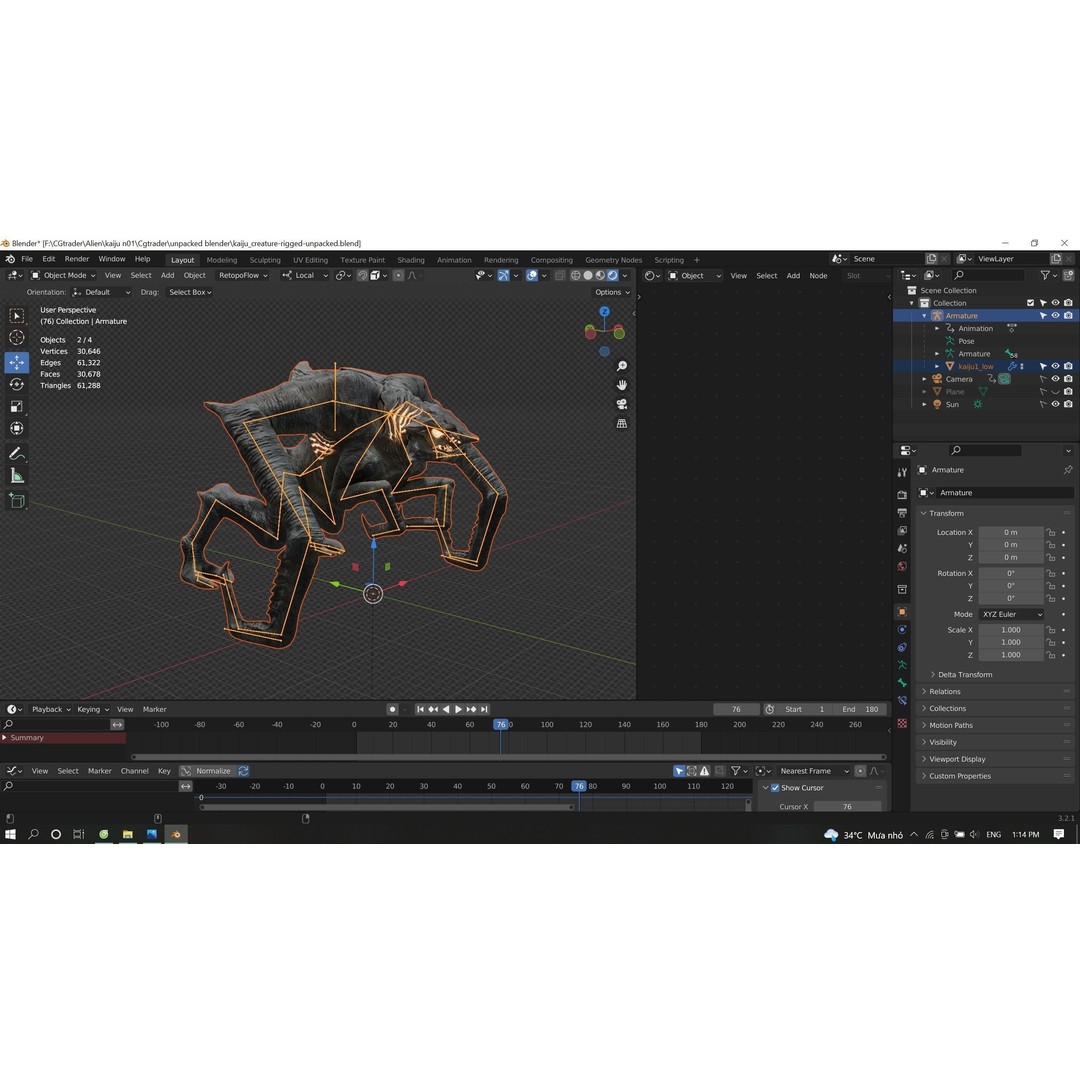Open the Object Constraints properties tab

[x=902, y=647]
